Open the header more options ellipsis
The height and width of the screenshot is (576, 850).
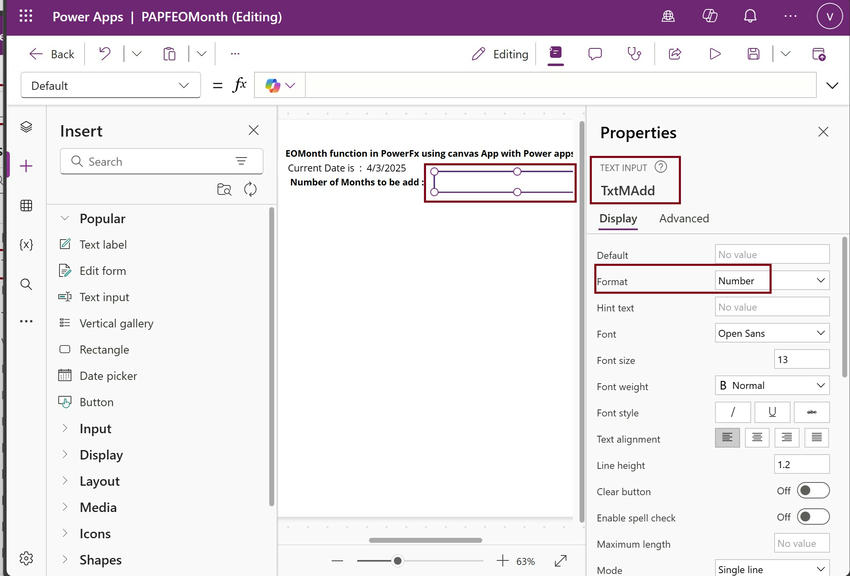[x=790, y=16]
